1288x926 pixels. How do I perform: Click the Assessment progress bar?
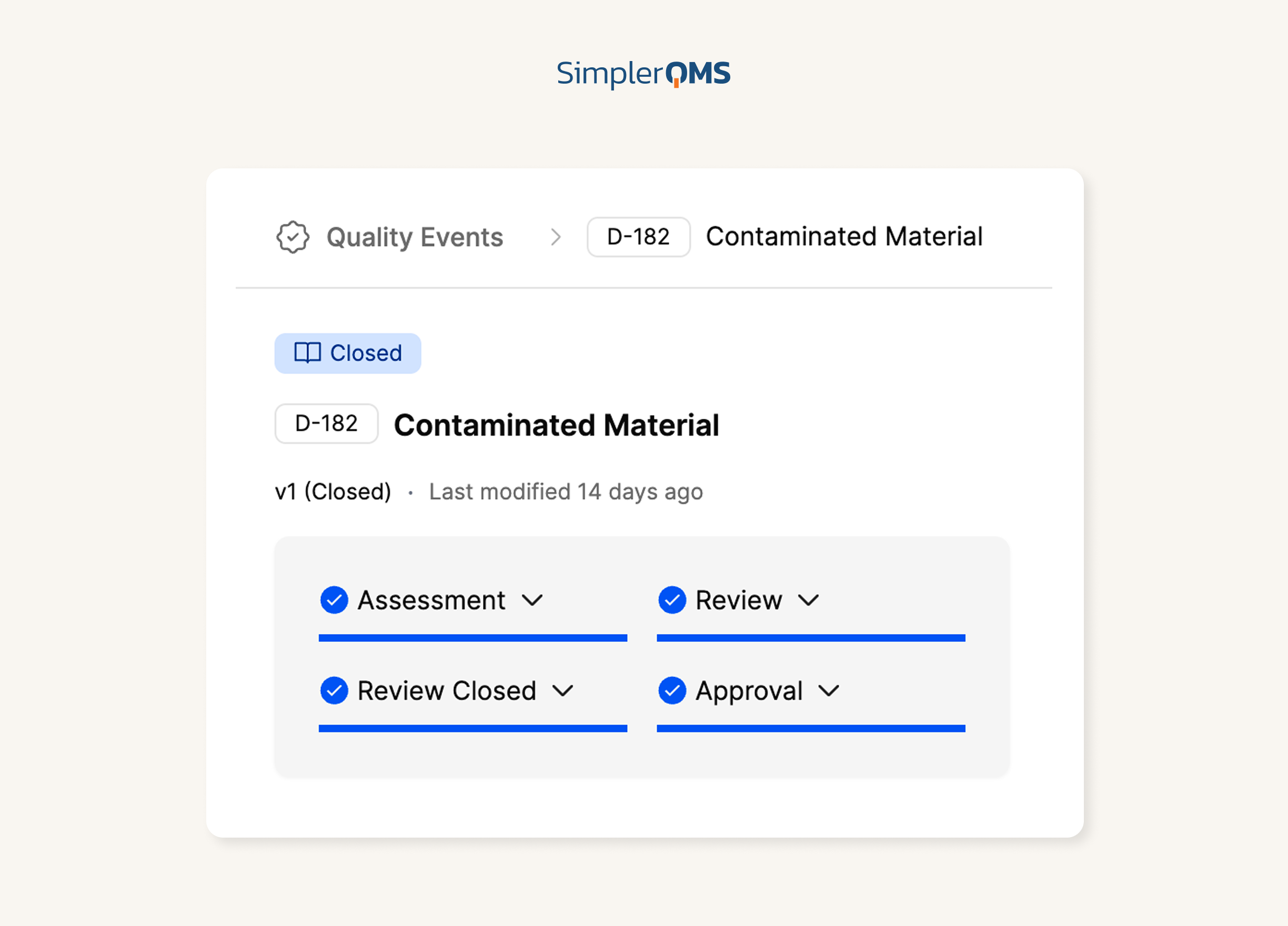pos(473,638)
